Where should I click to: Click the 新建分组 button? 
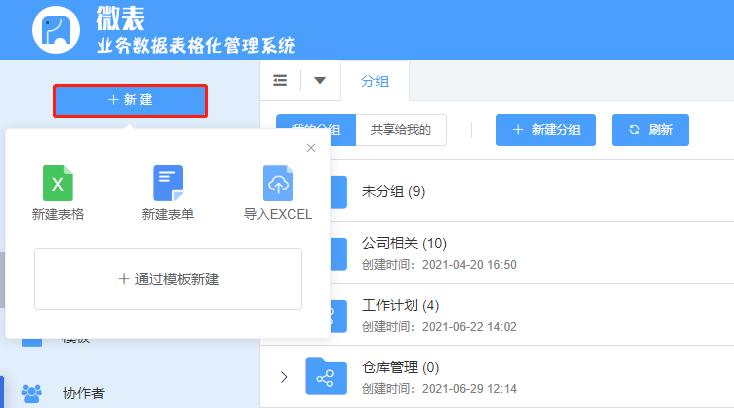pyautogui.click(x=546, y=130)
